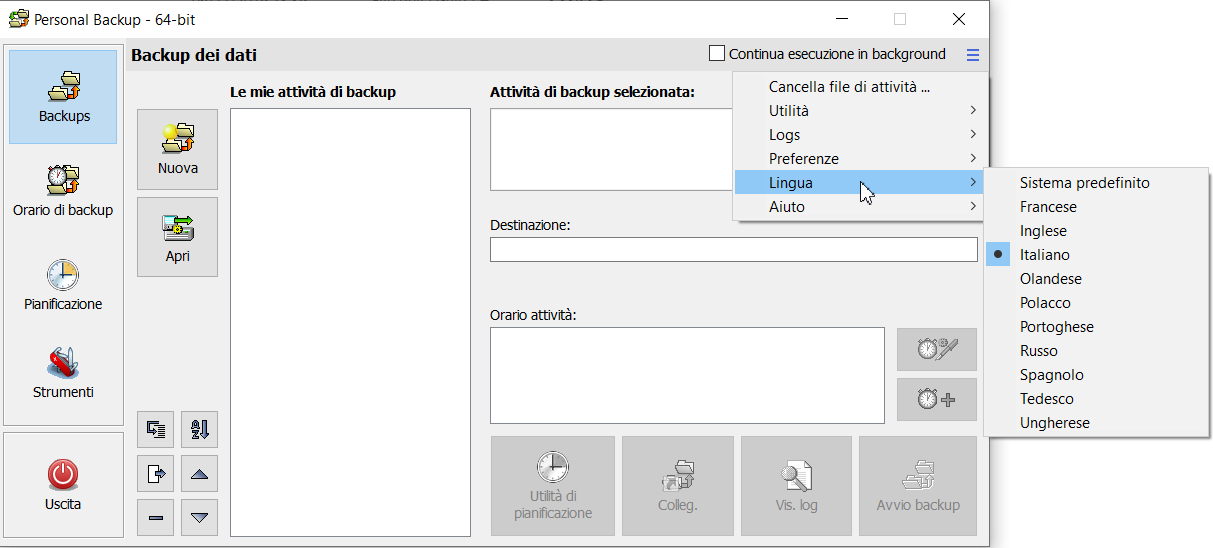This screenshot has height=548, width=1213.
Task: Switch language to Portoghese
Action: [1097, 327]
